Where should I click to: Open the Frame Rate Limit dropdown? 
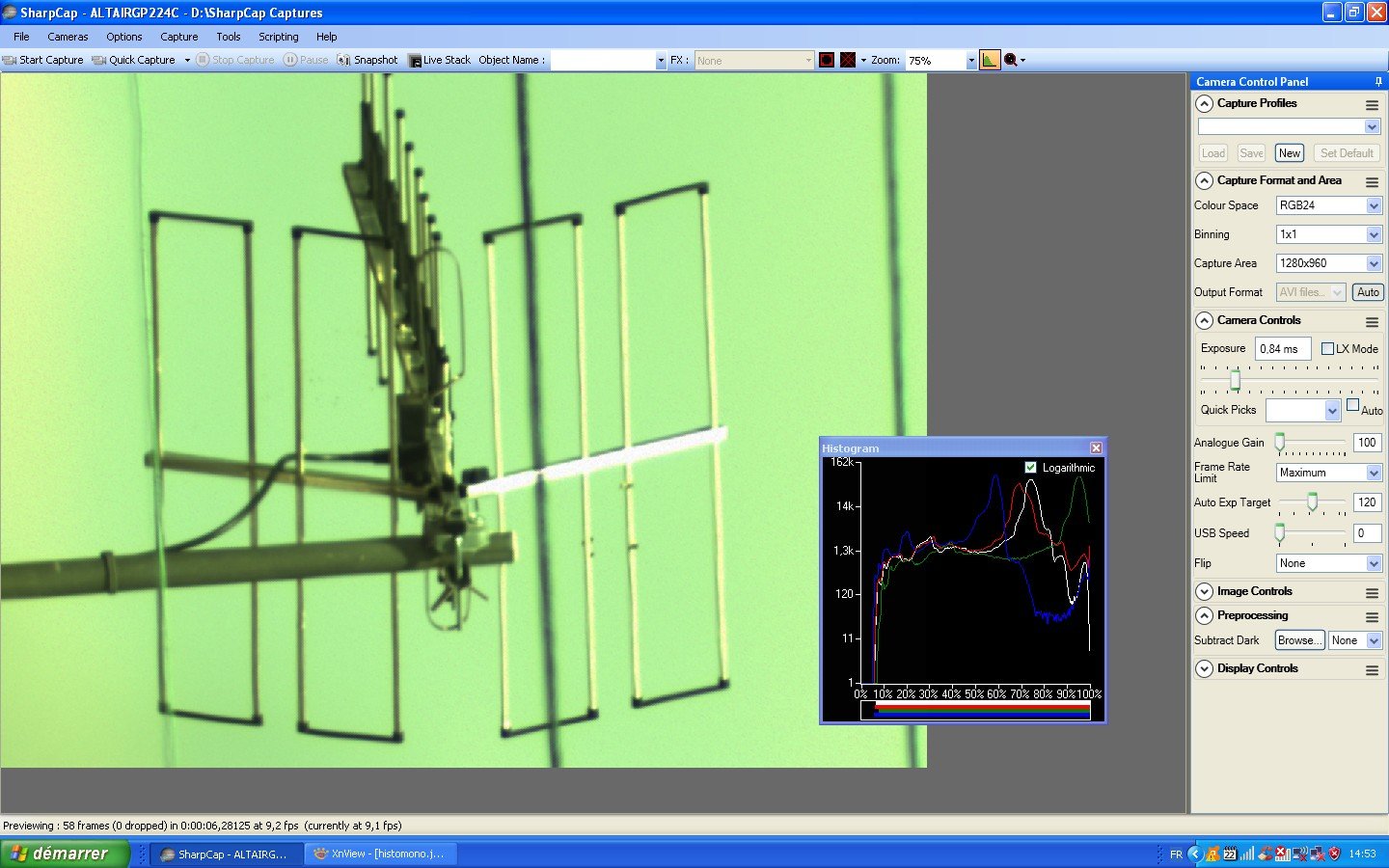(1374, 473)
